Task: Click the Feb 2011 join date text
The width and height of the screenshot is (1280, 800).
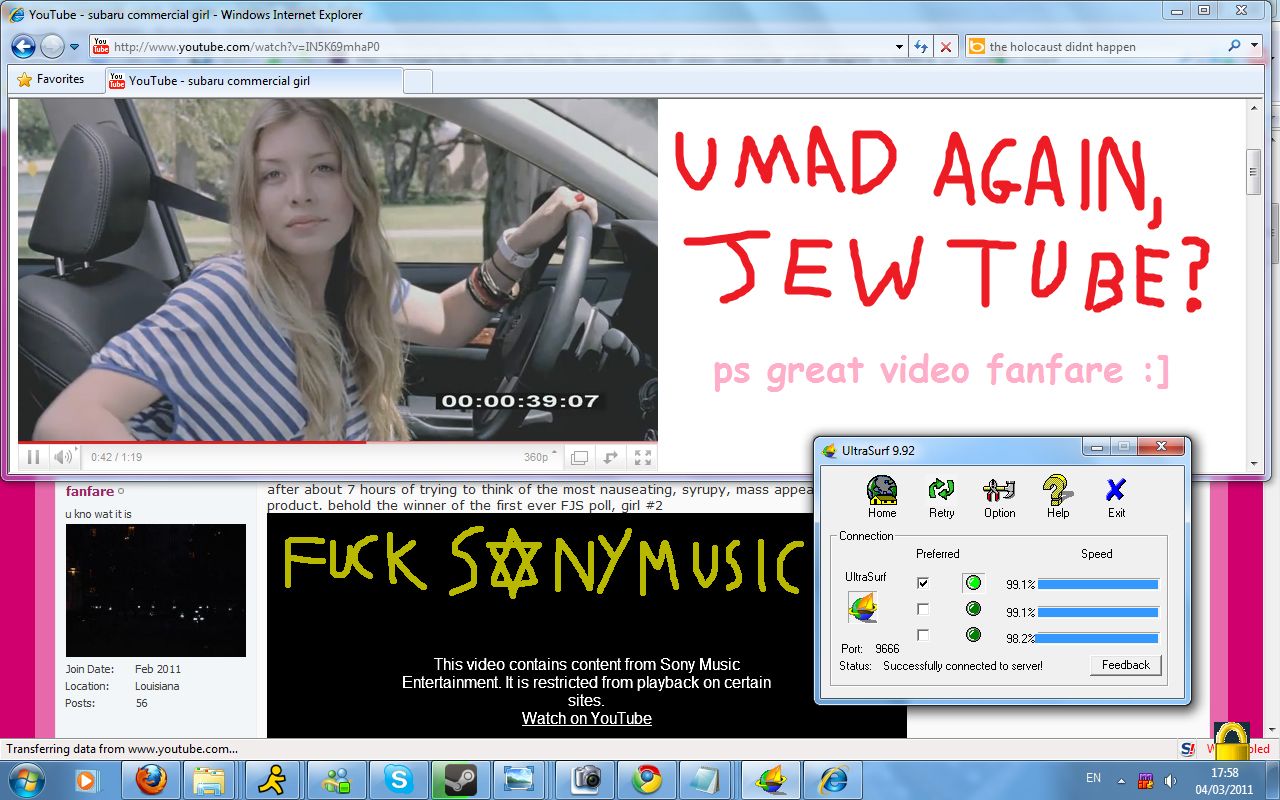Action: click(x=158, y=669)
